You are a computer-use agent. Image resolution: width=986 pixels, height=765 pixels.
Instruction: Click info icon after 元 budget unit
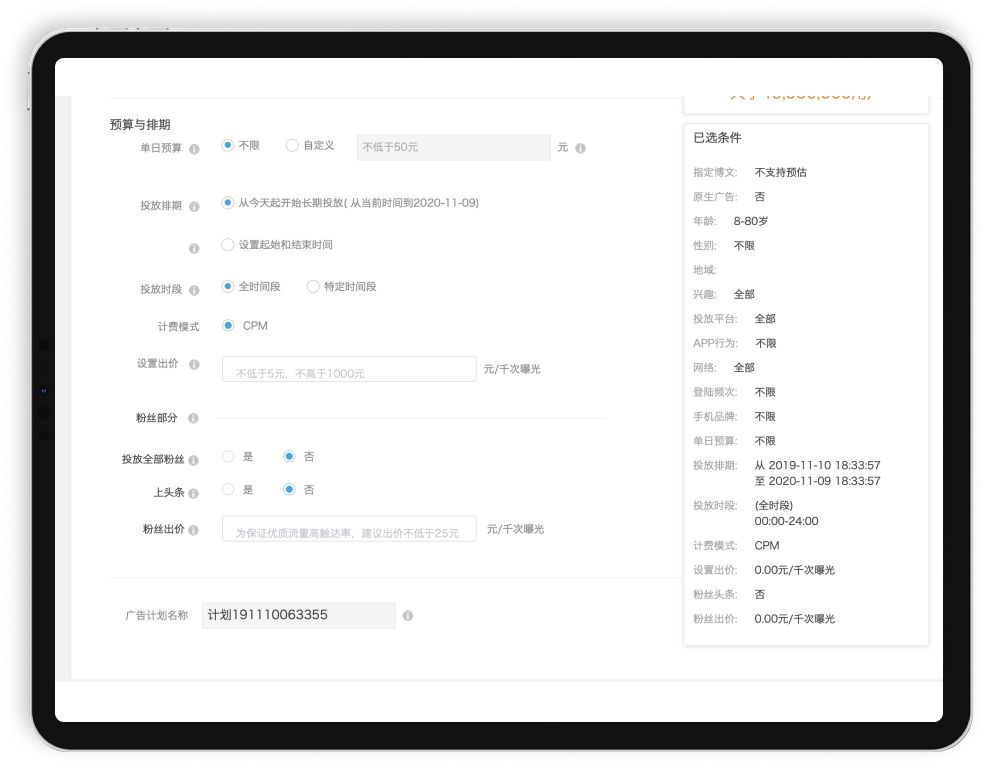[580, 148]
